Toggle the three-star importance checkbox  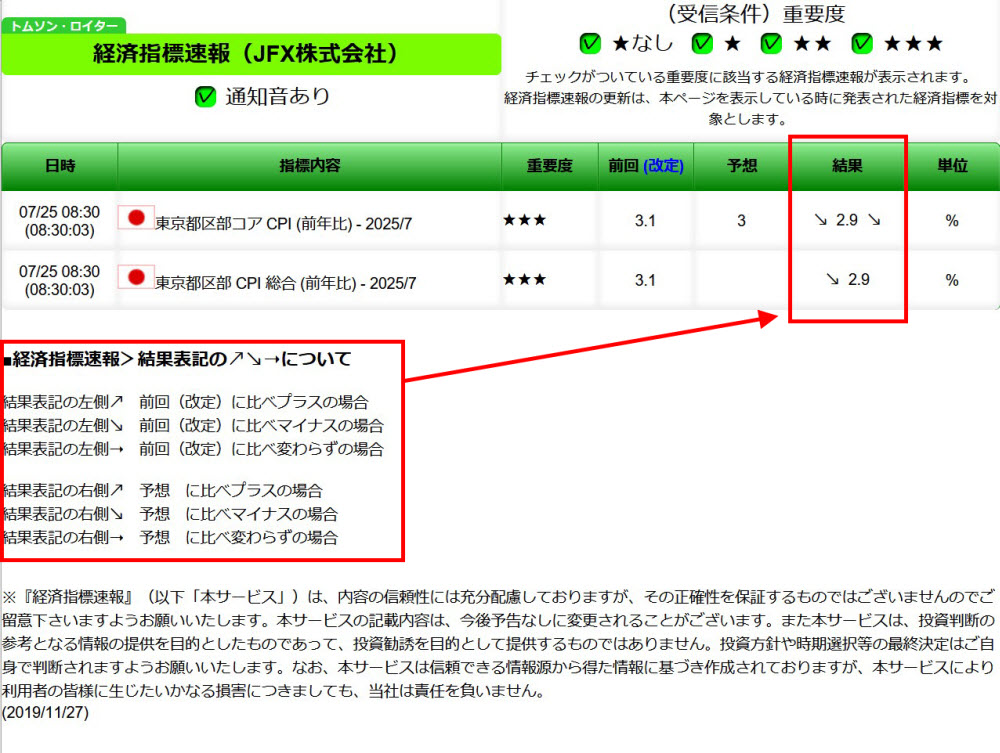tap(862, 43)
